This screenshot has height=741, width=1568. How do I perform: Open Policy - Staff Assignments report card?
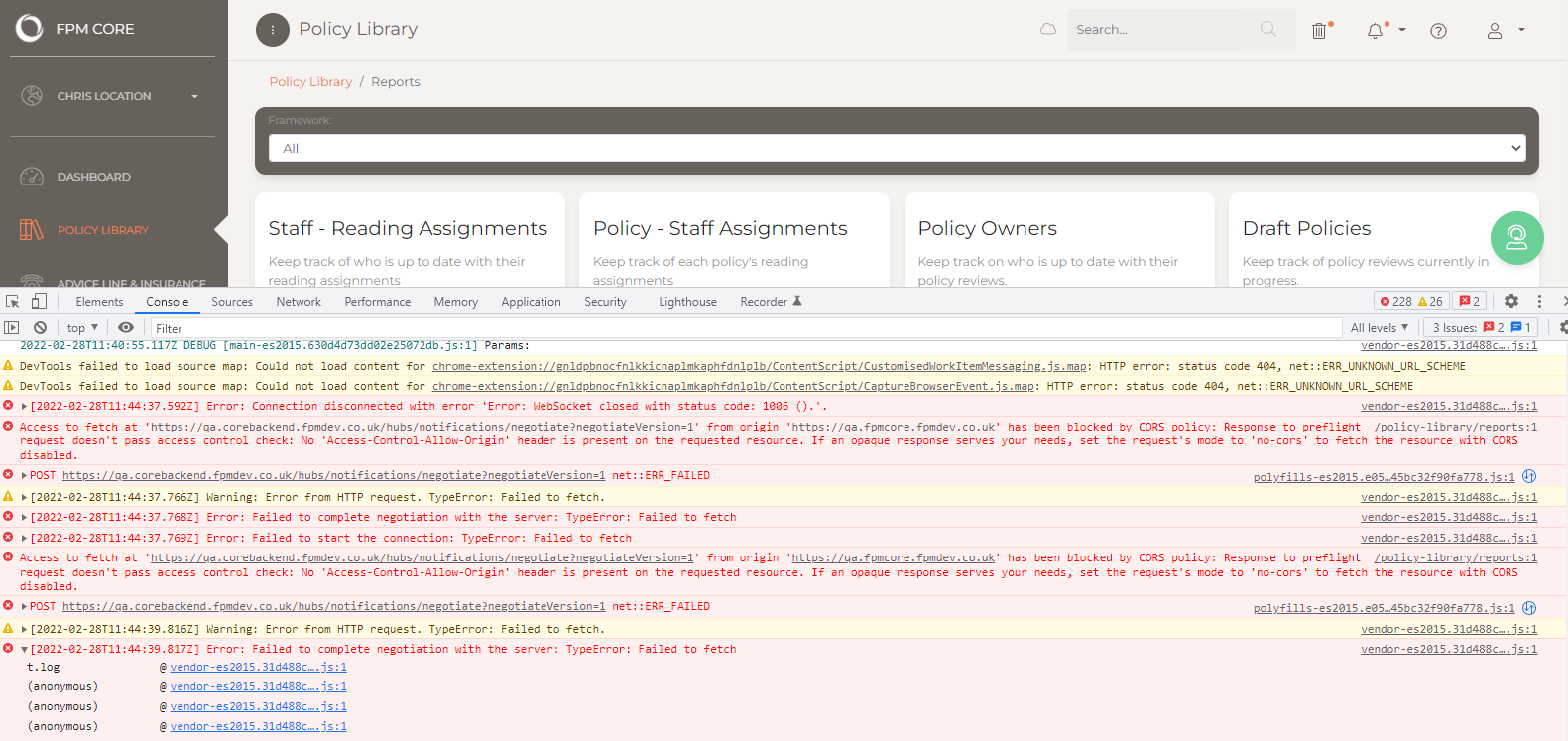[734, 240]
